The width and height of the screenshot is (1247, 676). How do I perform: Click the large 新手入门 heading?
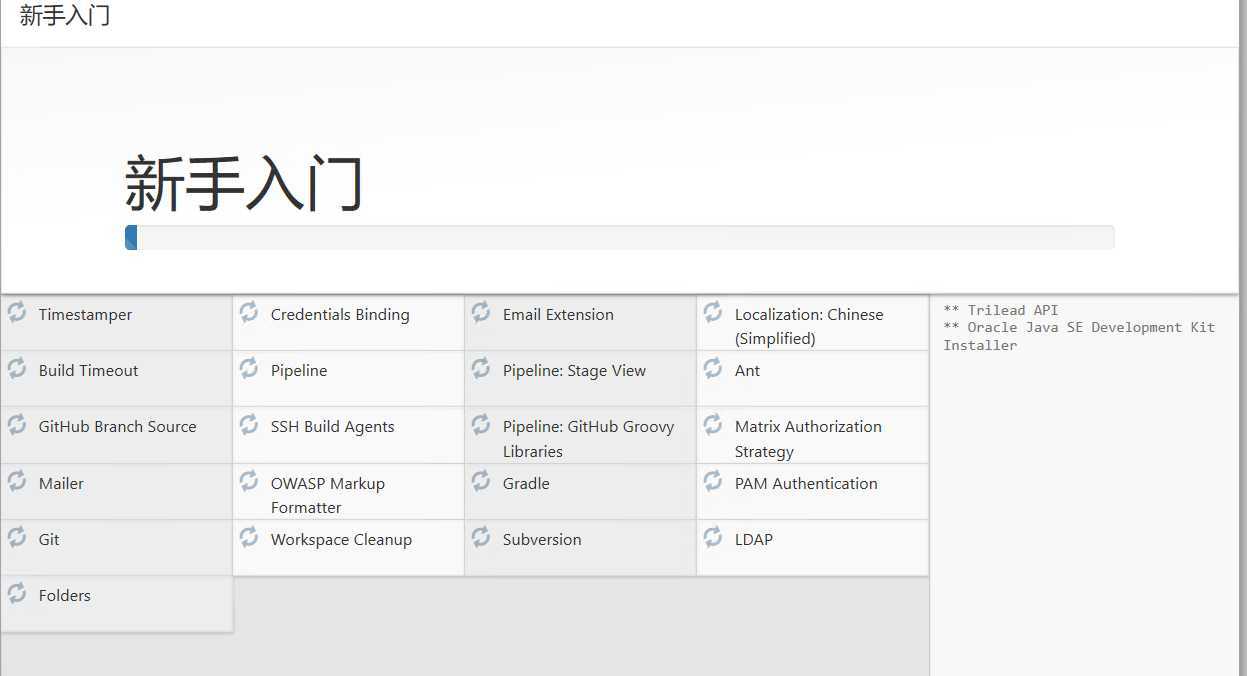(x=244, y=183)
